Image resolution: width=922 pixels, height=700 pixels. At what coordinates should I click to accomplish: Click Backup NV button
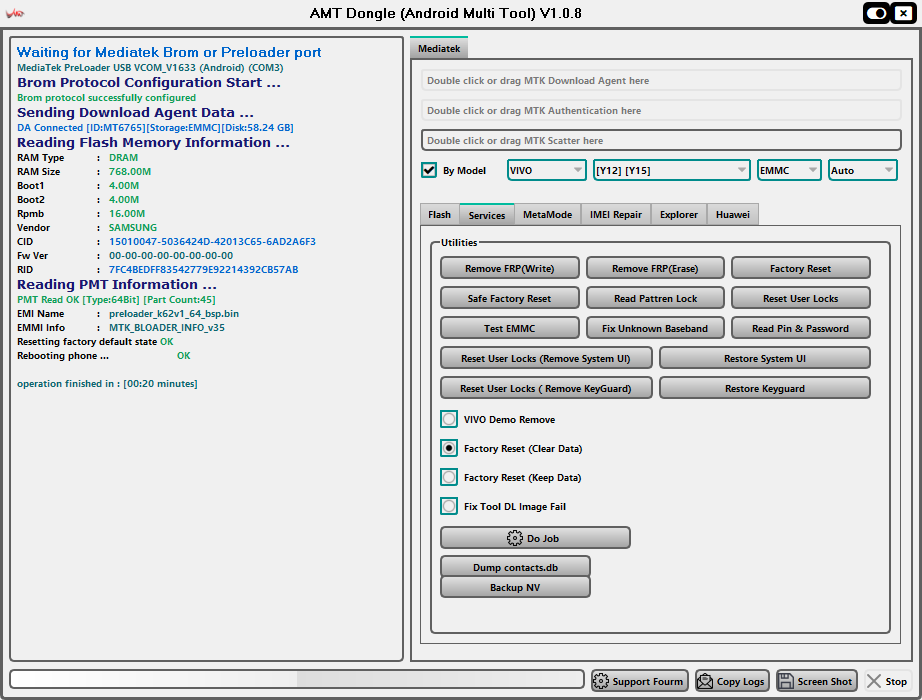(515, 587)
